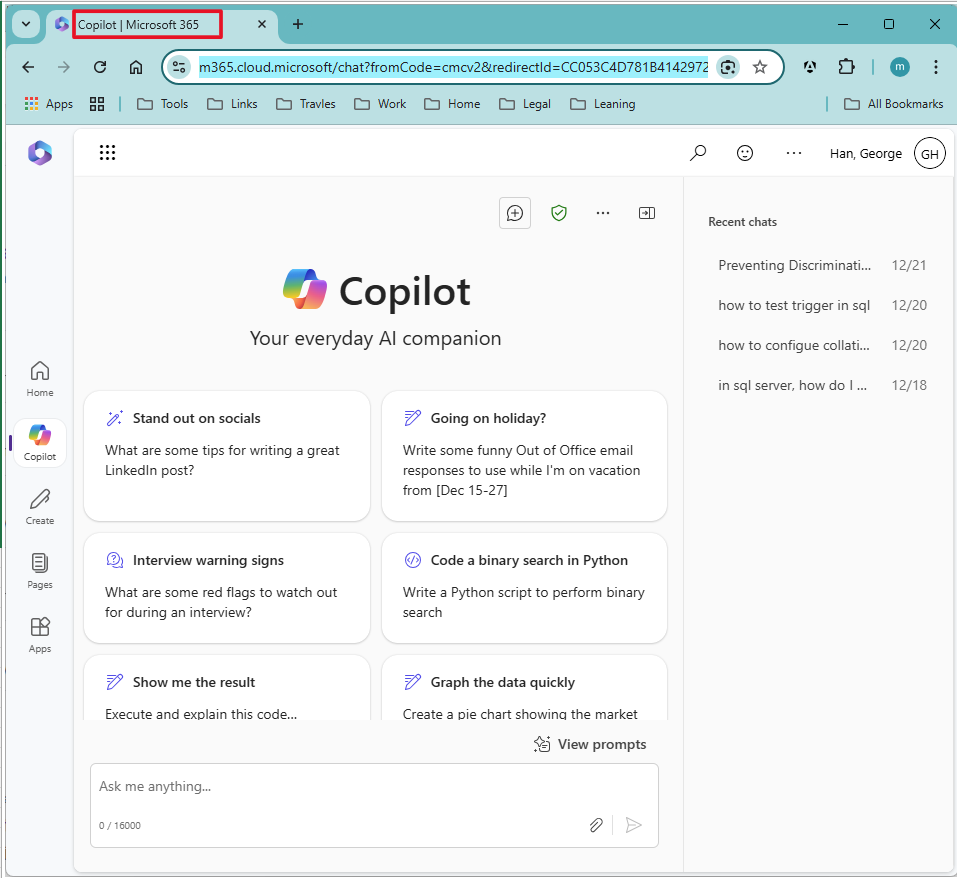View site information icon in address bar

point(179,67)
